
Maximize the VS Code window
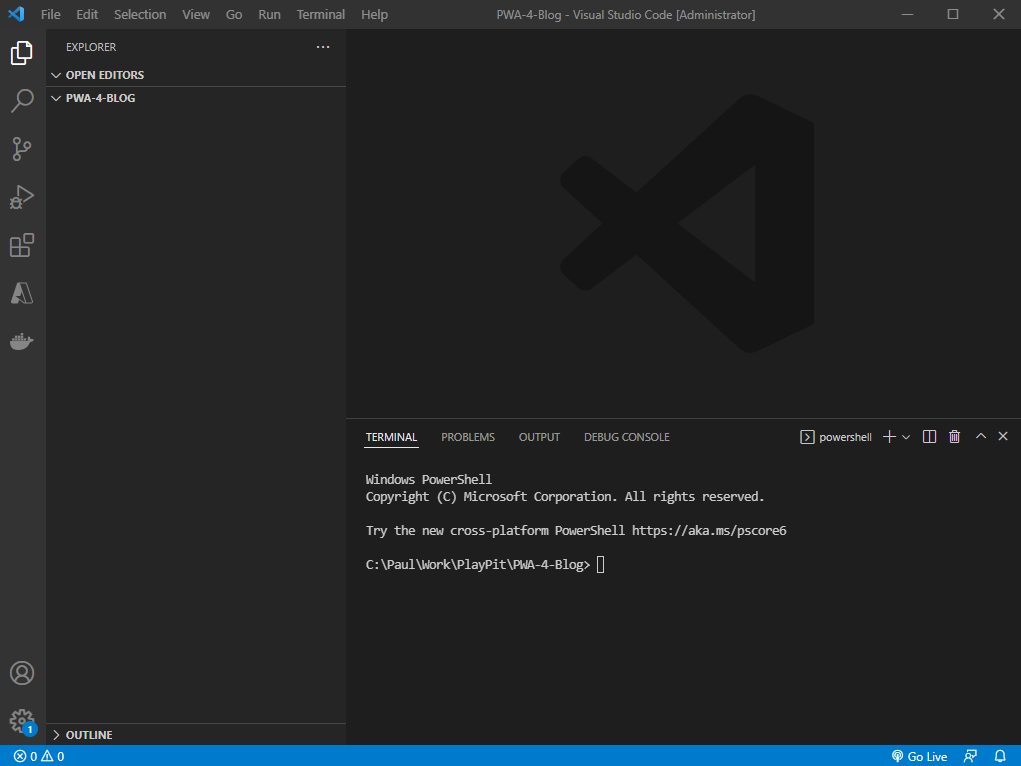pyautogui.click(x=953, y=14)
